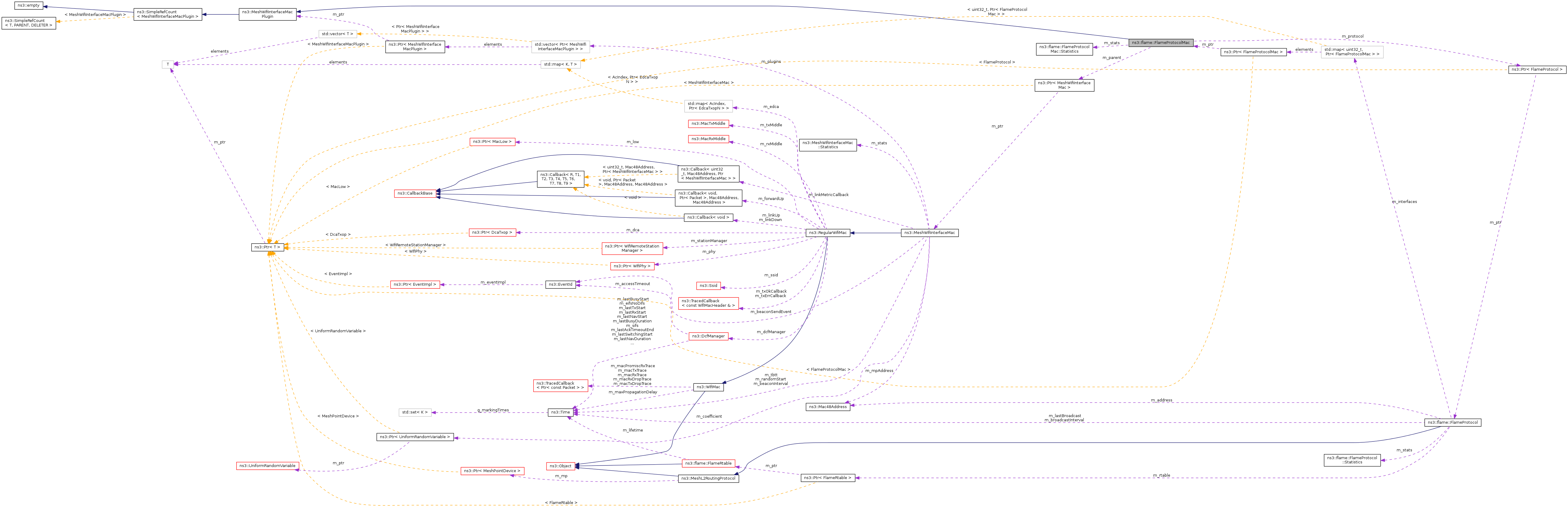Open ns3::Ptr< UniformRandomVariable > node

(415, 437)
